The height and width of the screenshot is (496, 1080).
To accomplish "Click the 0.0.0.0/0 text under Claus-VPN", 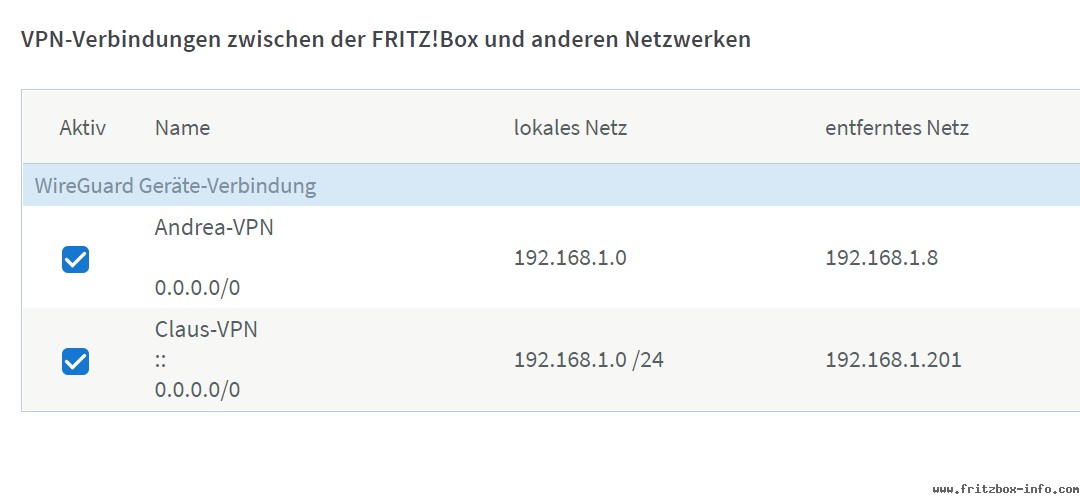I will click(x=198, y=390).
